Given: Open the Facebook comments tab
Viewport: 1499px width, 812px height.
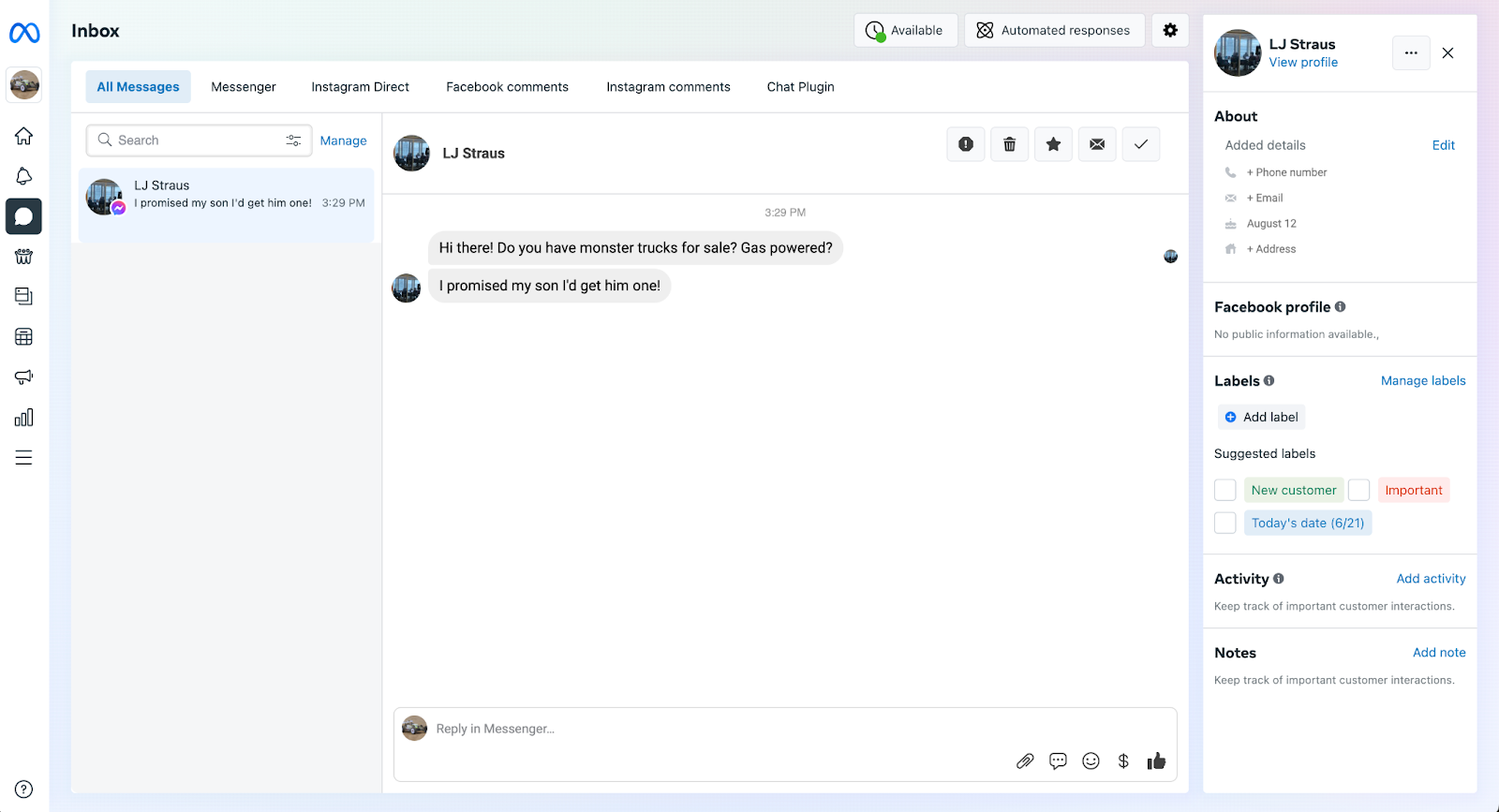Looking at the screenshot, I should click(x=508, y=87).
